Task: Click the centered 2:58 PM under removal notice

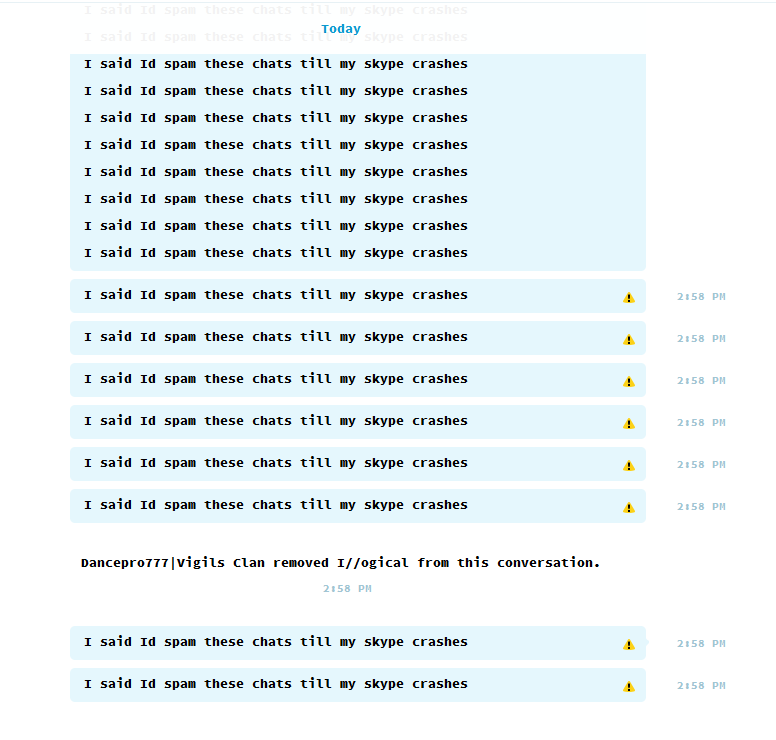Action: [x=347, y=589]
